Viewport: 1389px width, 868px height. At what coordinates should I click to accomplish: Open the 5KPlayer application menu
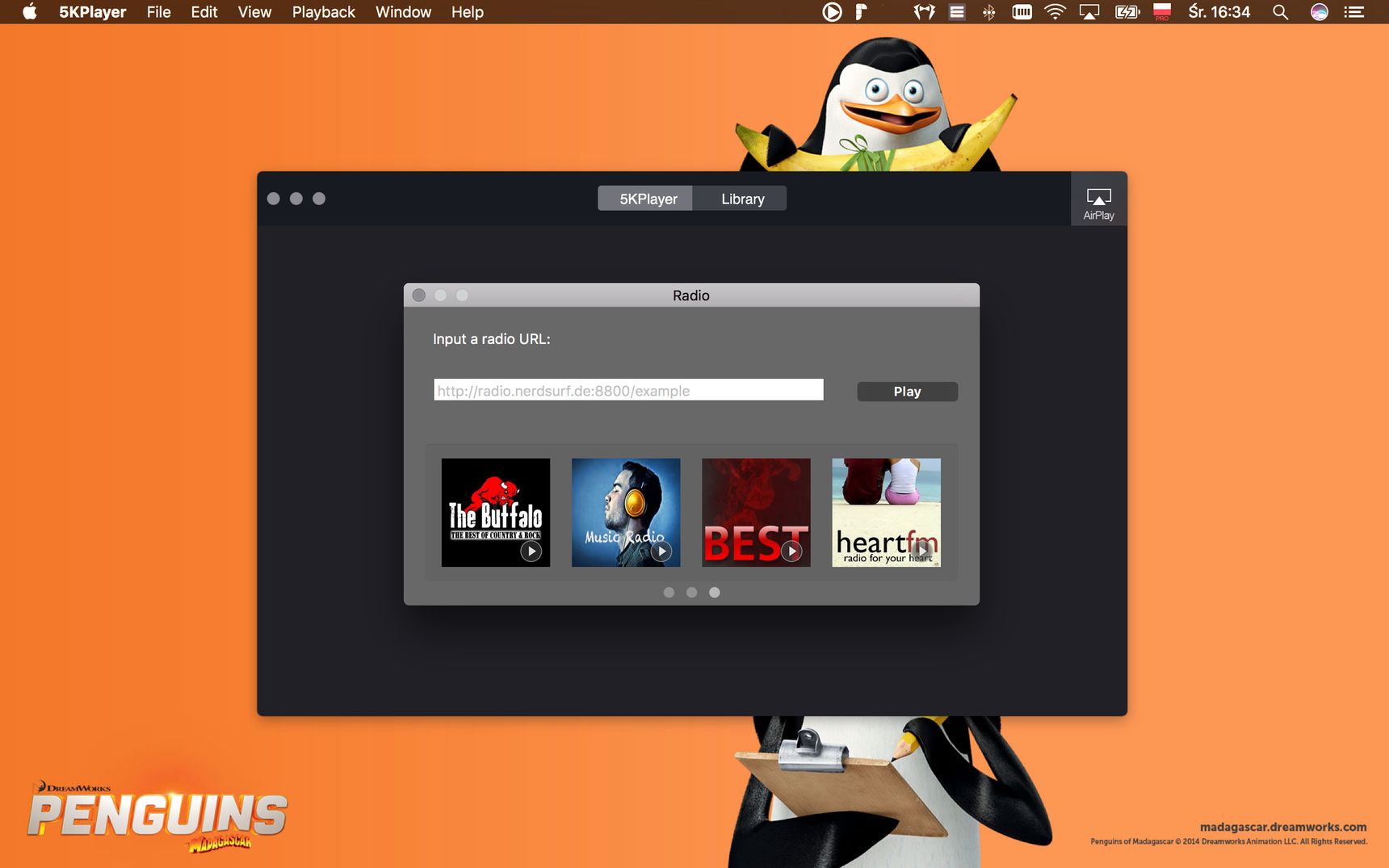(x=92, y=12)
